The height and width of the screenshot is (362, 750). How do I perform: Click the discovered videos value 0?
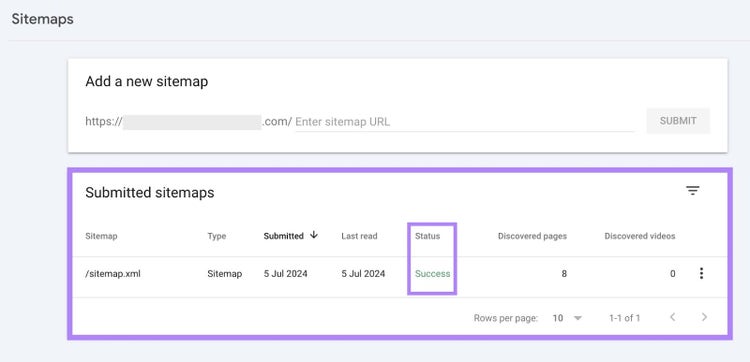click(673, 274)
